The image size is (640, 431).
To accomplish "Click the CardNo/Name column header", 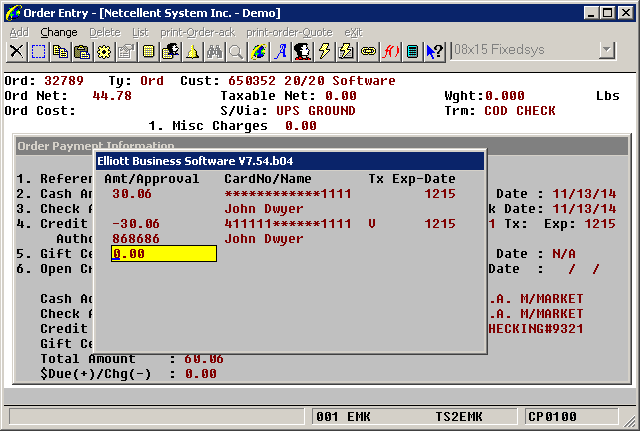I will 268,178.
